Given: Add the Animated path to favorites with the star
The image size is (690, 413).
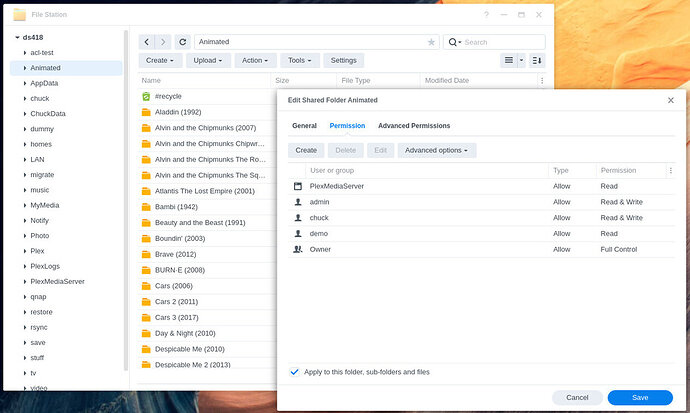Looking at the screenshot, I should pos(431,42).
